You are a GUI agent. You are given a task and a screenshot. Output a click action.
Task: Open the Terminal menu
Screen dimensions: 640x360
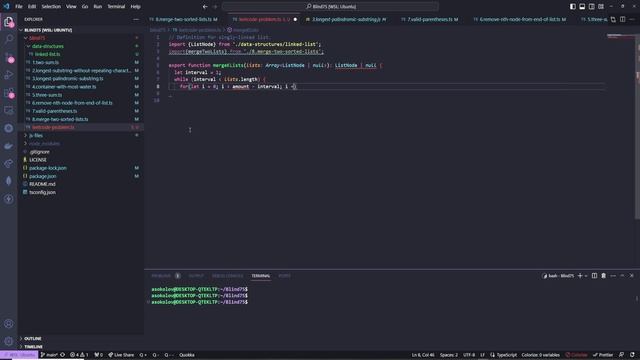coord(116,7)
